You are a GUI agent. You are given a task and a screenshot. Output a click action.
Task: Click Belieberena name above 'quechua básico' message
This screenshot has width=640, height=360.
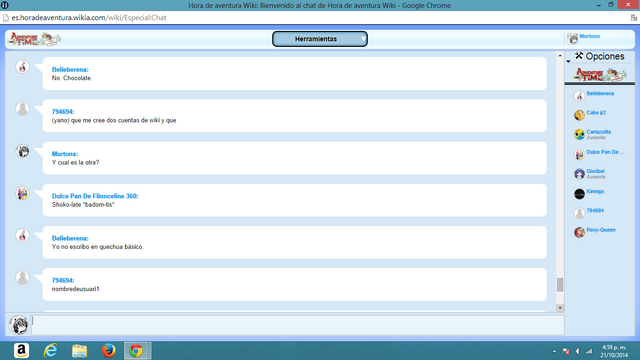(x=70, y=238)
